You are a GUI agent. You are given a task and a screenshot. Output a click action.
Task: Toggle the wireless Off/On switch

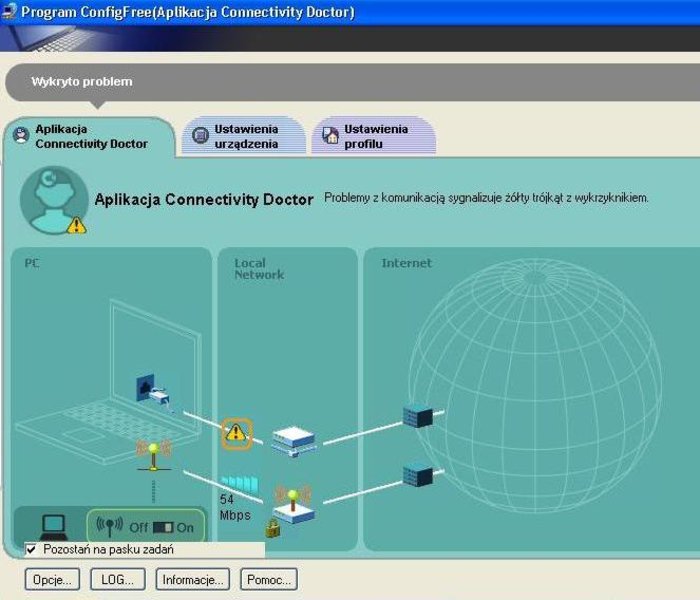tap(162, 528)
